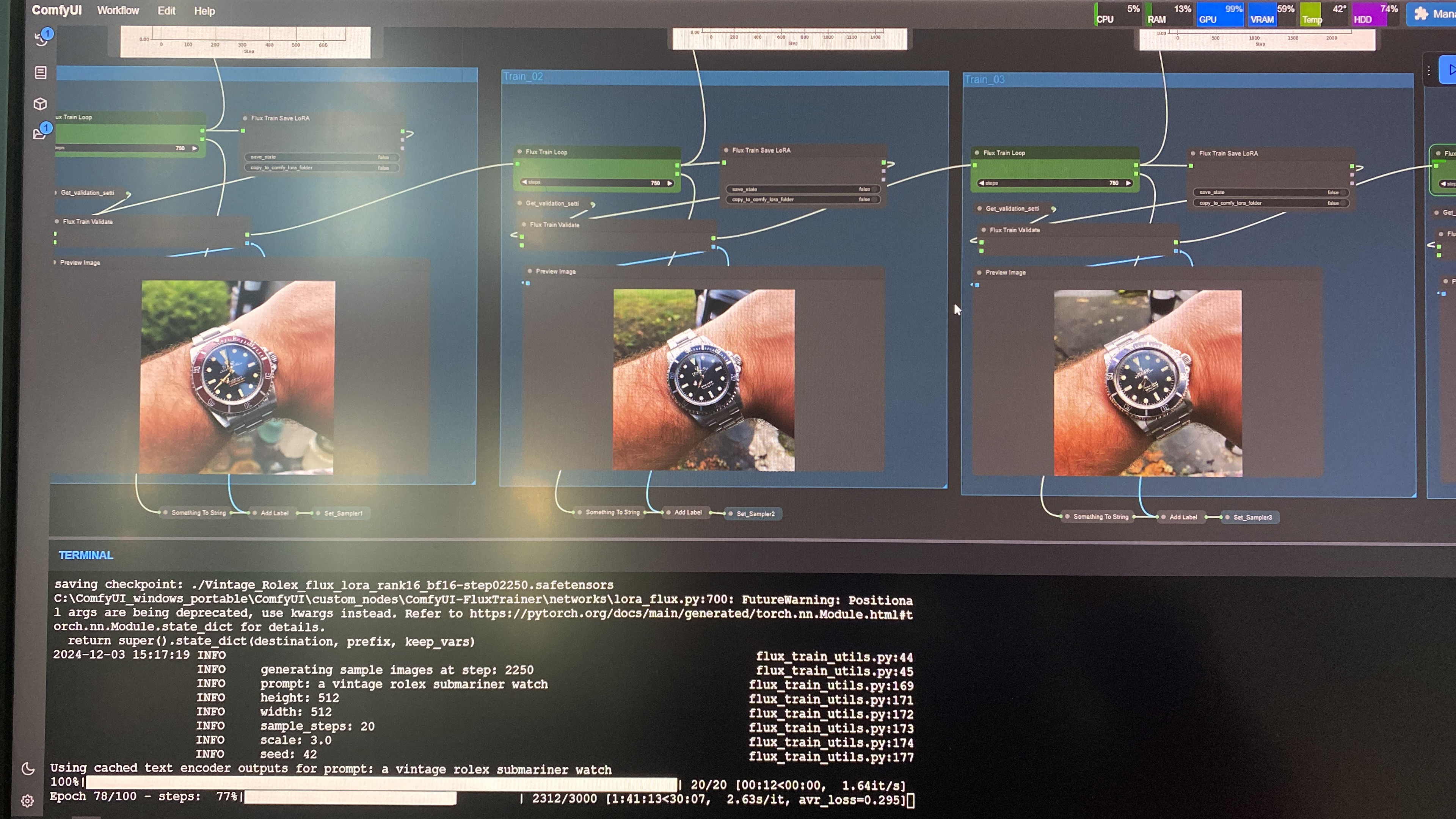Open settings gear icon in sidebar
Image resolution: width=1456 pixels, height=819 pixels.
(x=27, y=801)
